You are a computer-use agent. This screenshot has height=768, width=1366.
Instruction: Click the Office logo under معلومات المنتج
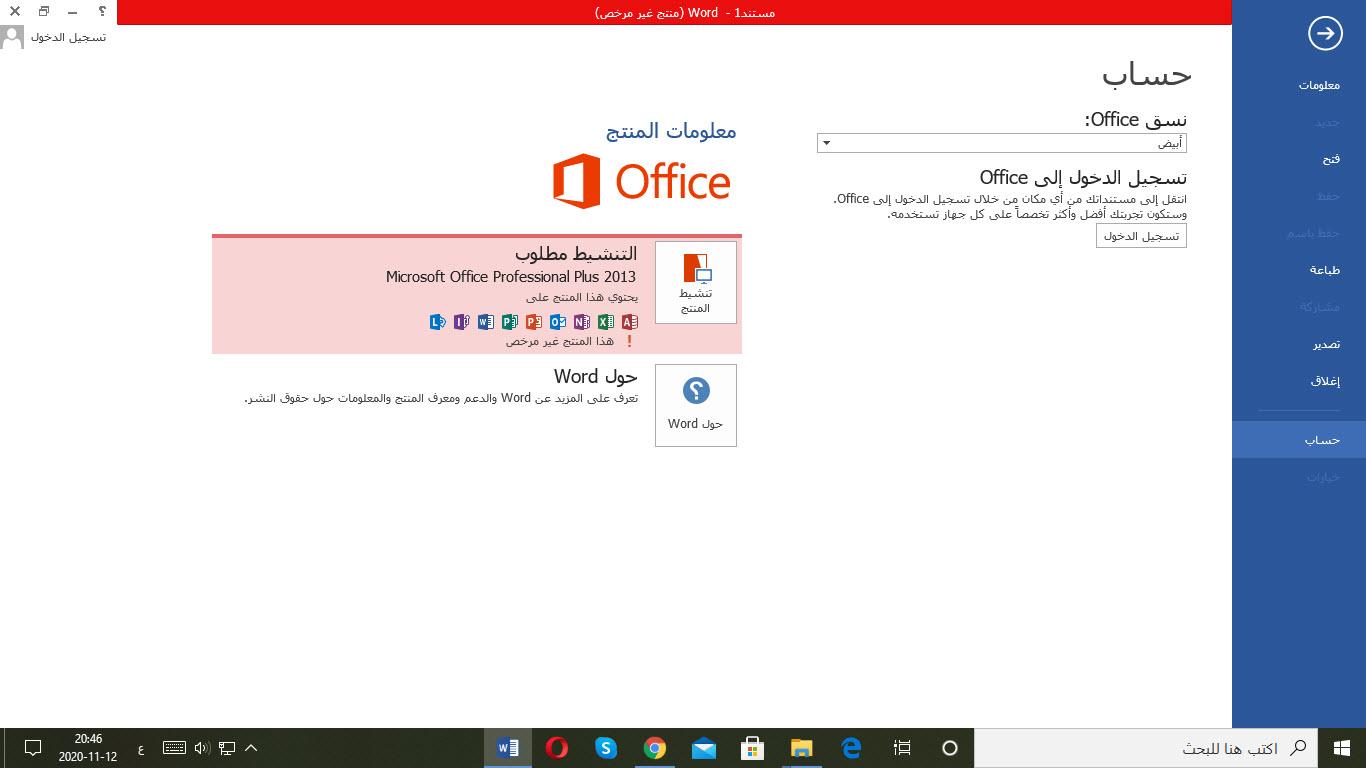642,181
